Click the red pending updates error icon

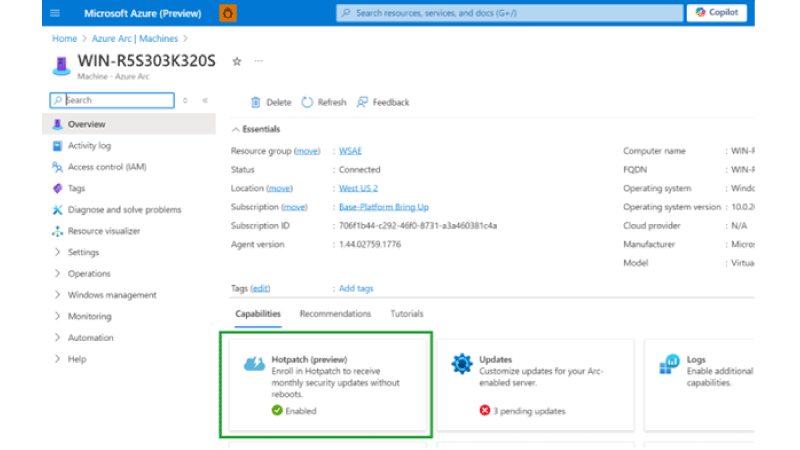485,411
